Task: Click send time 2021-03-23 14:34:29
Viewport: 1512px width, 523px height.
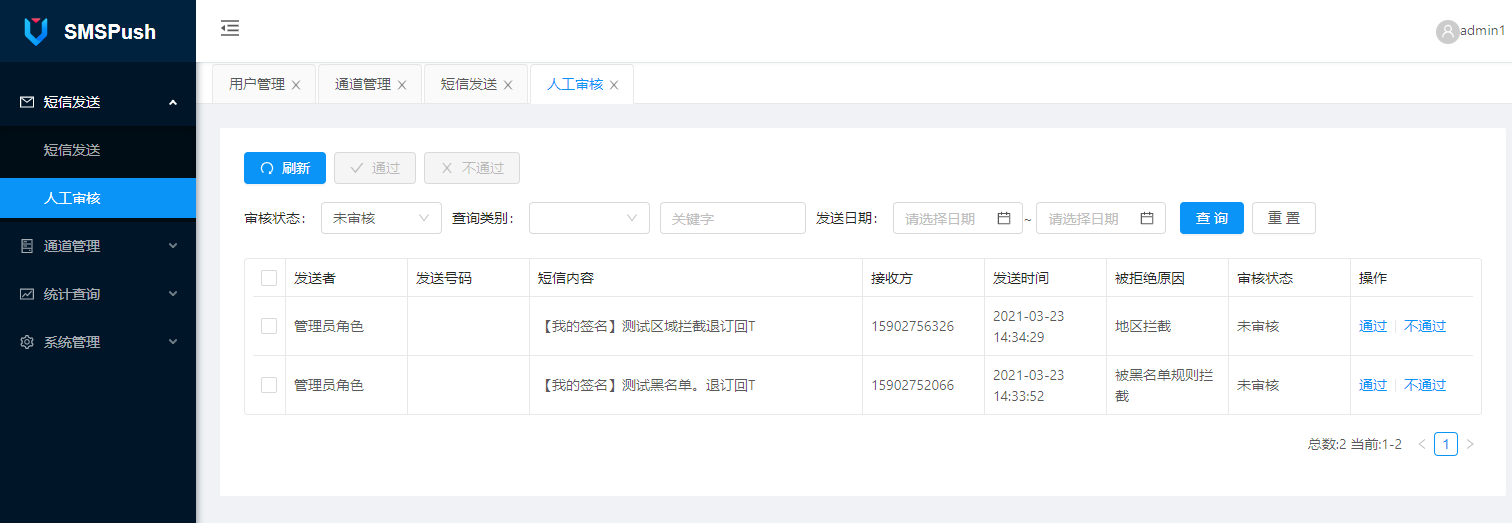Action: [x=1029, y=326]
